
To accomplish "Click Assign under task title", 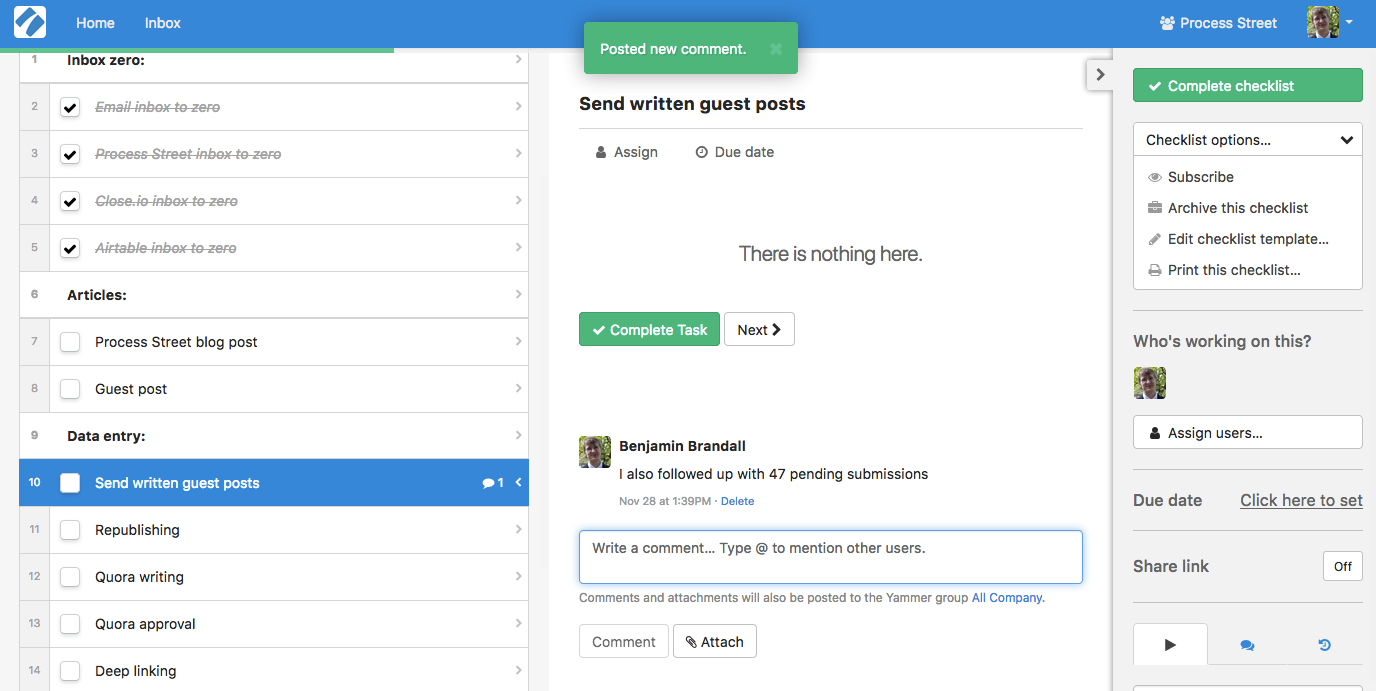I will coord(626,152).
